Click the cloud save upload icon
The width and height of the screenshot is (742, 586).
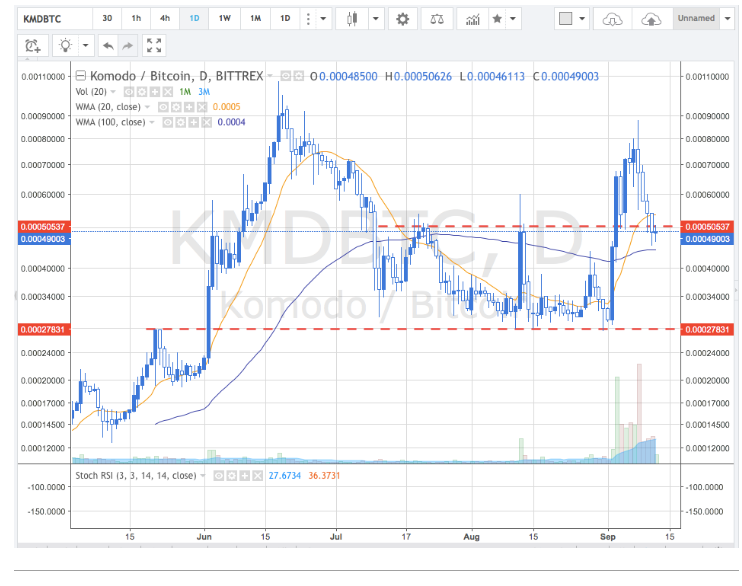tap(650, 19)
